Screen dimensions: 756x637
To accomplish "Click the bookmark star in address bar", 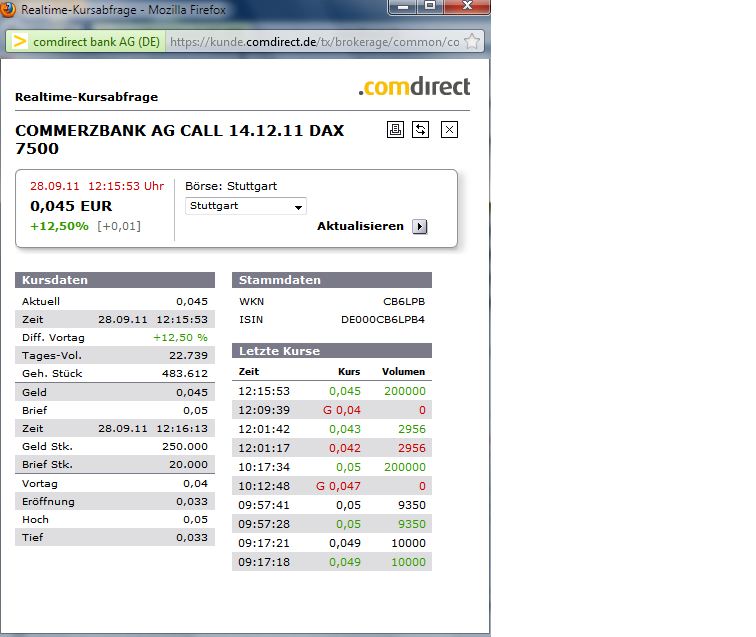I will pos(472,41).
